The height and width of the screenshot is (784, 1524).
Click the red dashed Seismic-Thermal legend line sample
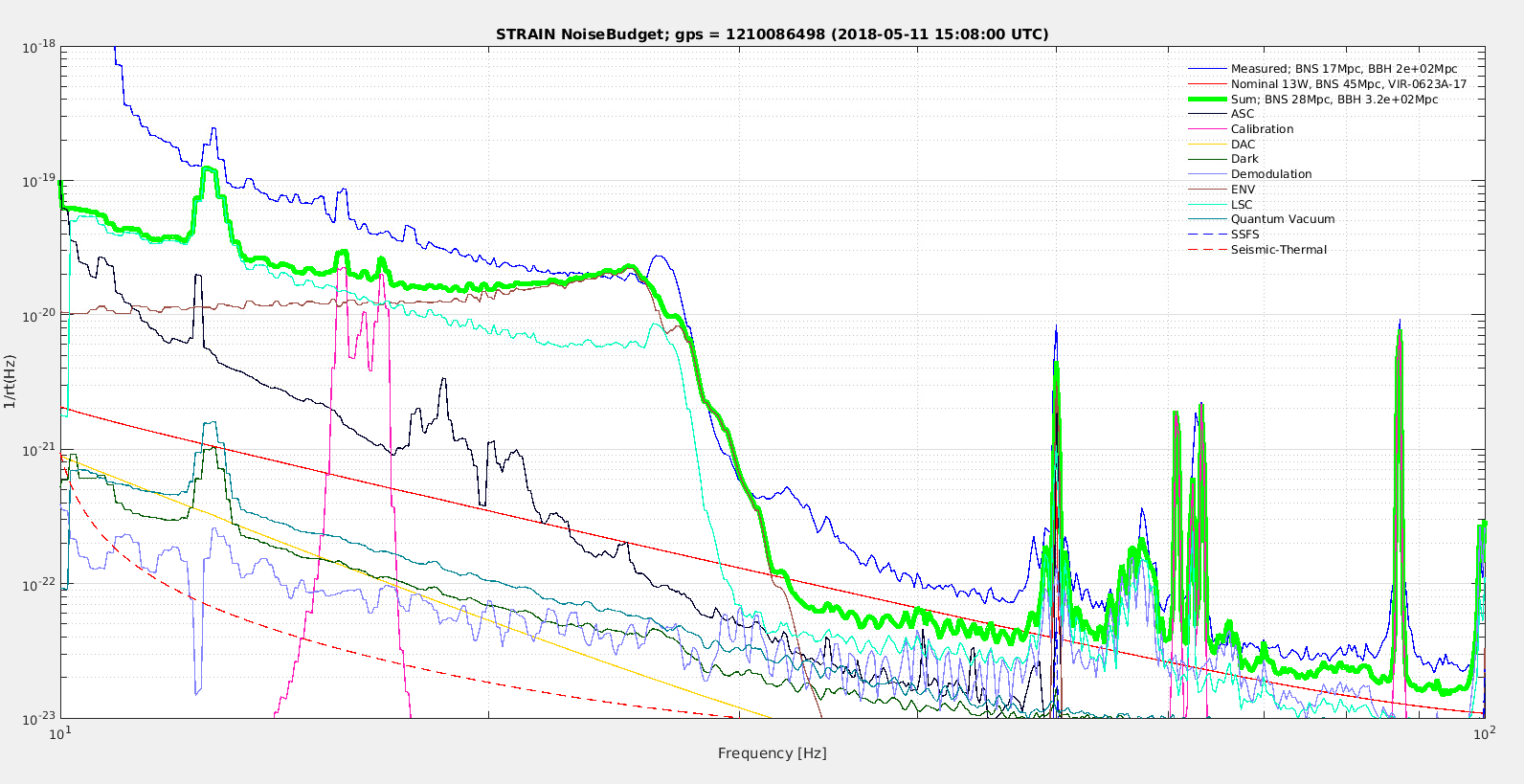tap(1207, 250)
